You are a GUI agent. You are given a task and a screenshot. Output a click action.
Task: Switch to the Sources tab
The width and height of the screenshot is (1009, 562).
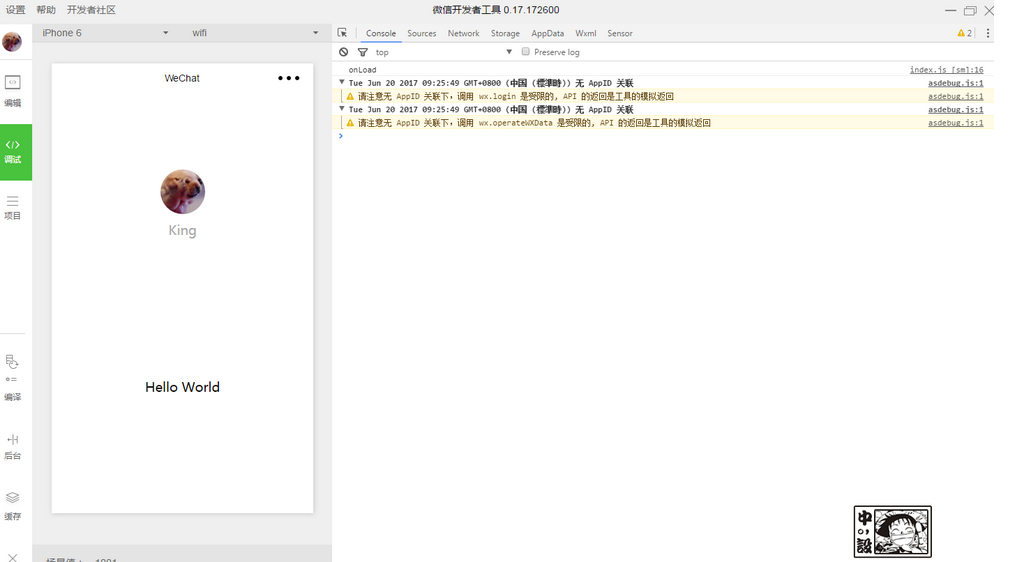421,33
